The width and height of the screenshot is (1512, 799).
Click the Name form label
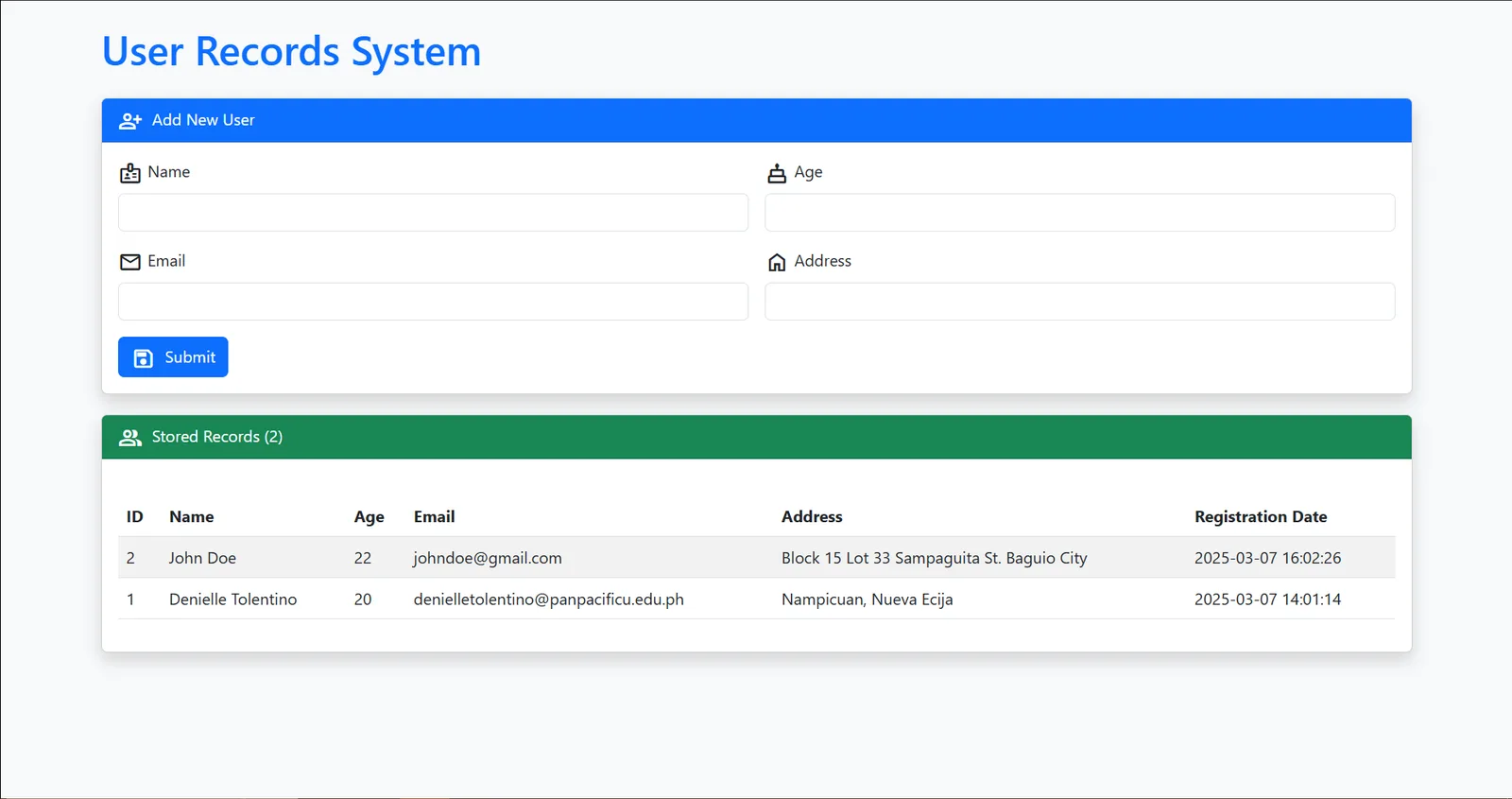[169, 172]
